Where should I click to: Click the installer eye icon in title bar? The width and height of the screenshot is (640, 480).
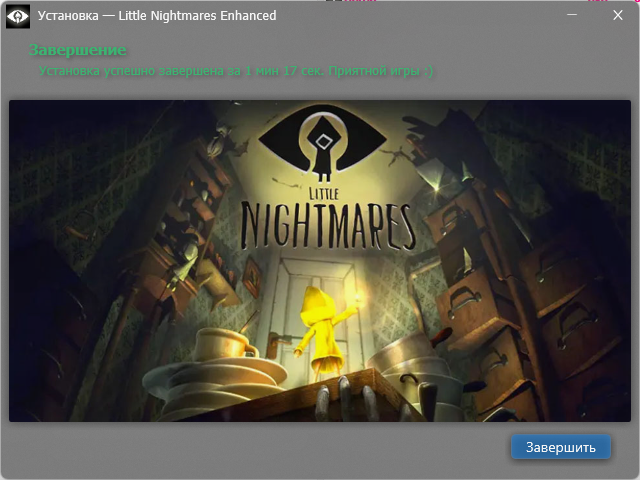[x=18, y=16]
